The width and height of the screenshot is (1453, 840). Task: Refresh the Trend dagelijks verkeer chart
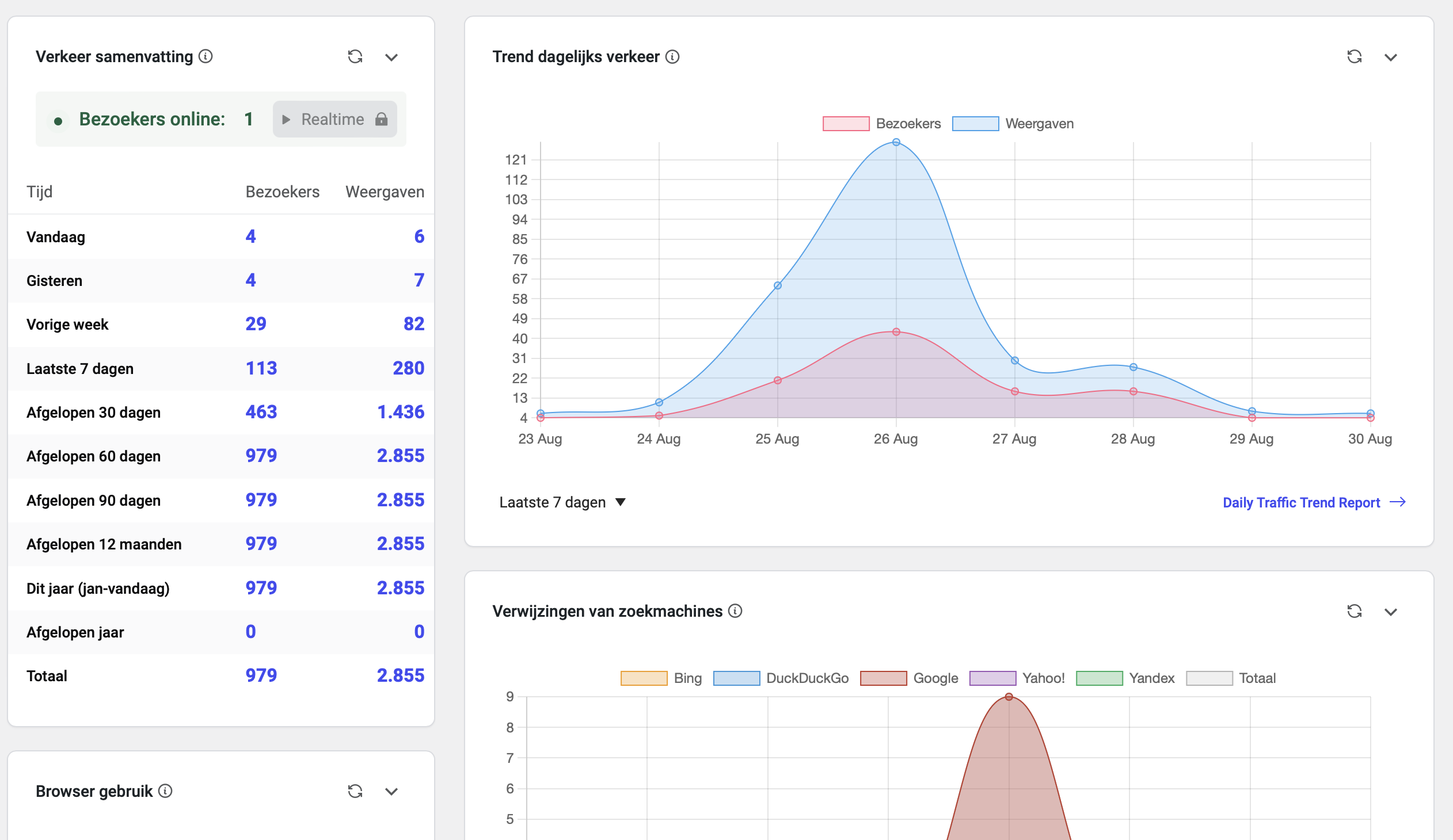tap(1355, 56)
